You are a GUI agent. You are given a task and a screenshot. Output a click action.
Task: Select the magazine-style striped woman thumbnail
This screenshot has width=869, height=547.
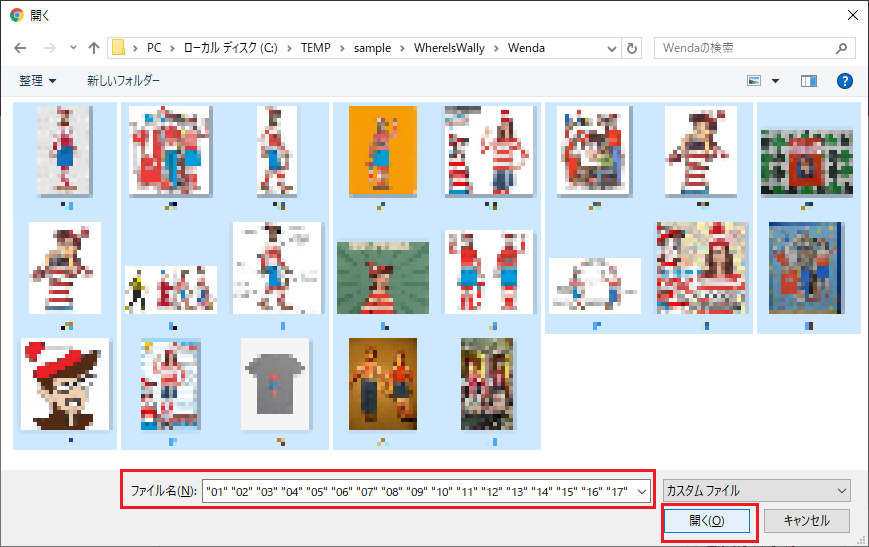170,384
